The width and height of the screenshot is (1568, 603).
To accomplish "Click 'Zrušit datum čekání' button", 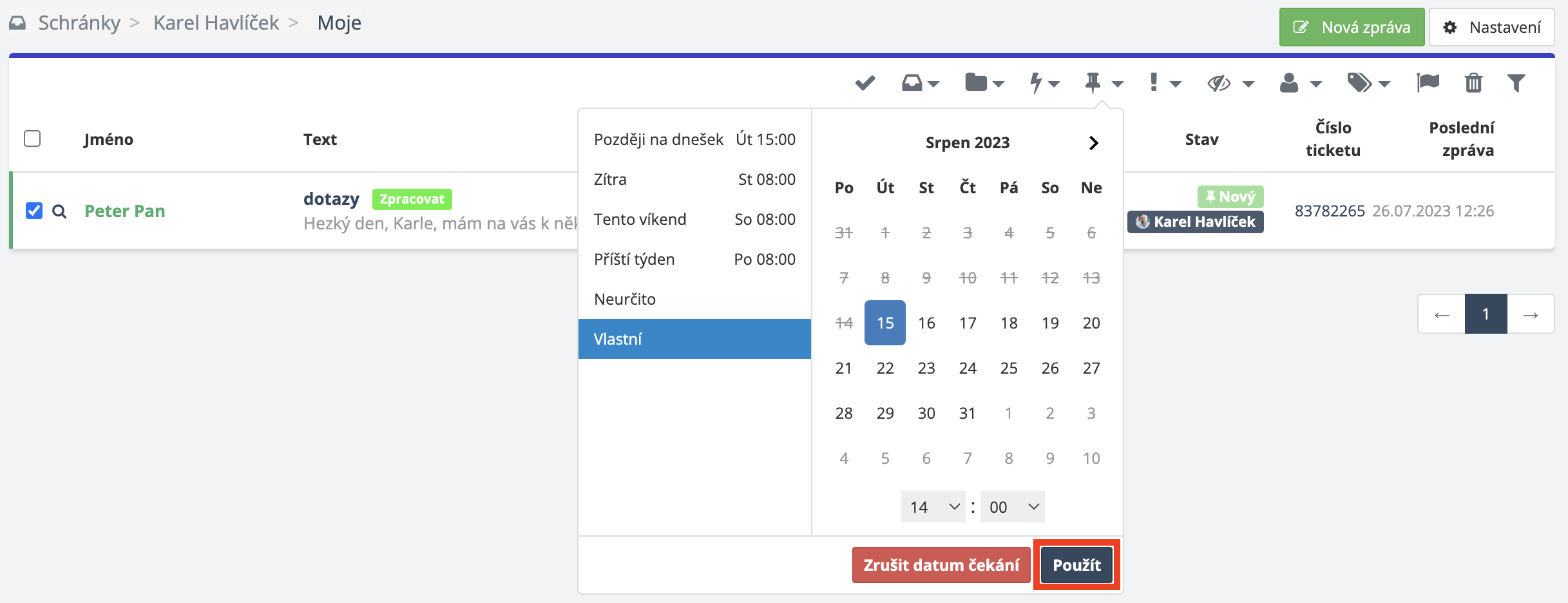I will point(941,565).
